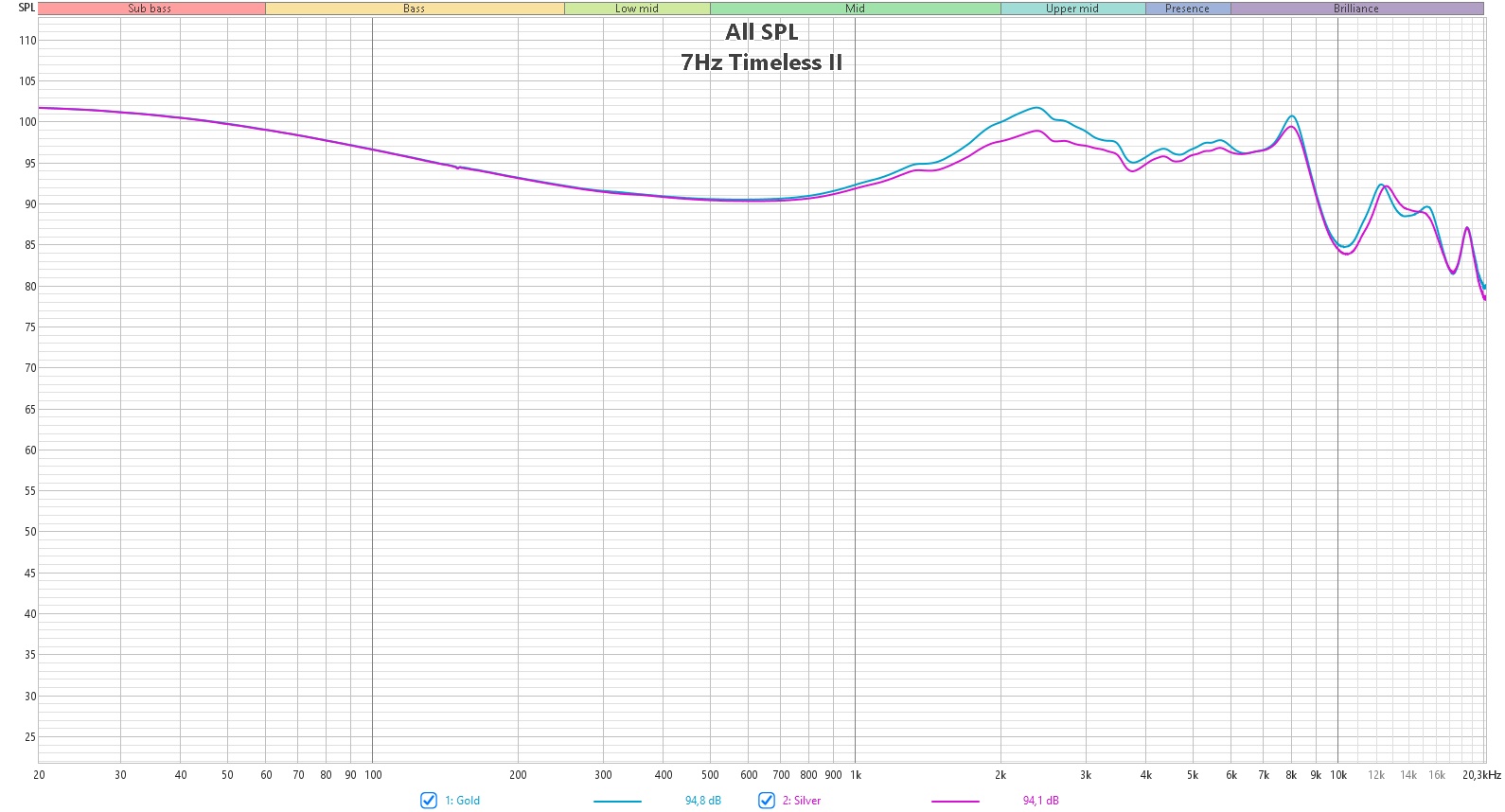Screen dimensions: 1505x812
Task: Click the 94,8 dB Gold readout
Action: coord(703,801)
